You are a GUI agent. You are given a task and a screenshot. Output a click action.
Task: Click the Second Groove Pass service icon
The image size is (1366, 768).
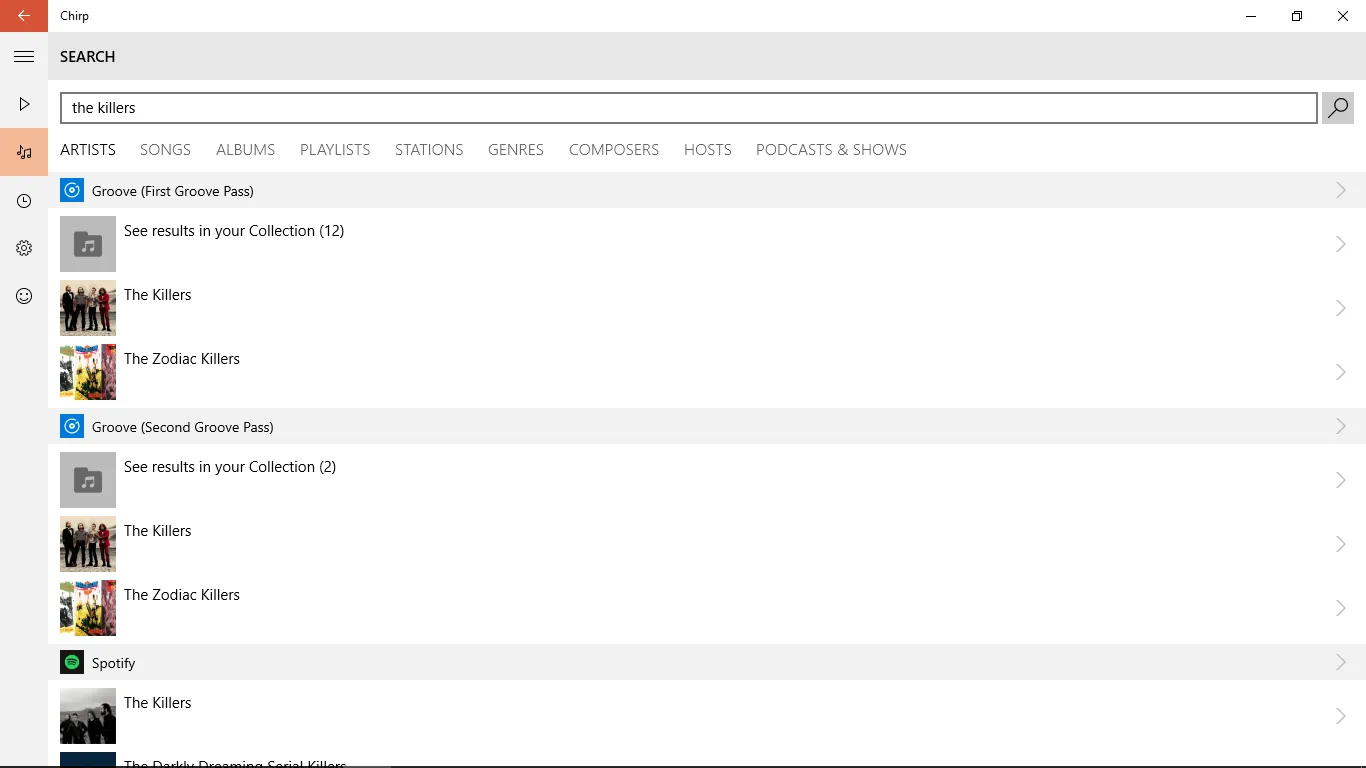click(x=72, y=427)
